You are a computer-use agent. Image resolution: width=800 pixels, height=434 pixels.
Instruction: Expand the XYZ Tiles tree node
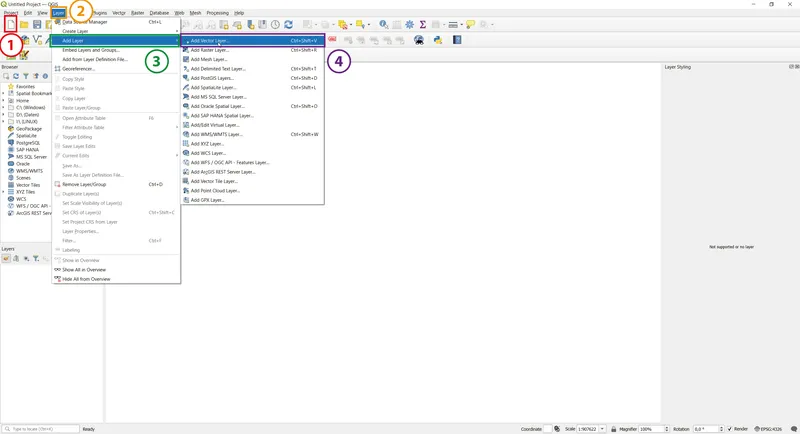4,192
